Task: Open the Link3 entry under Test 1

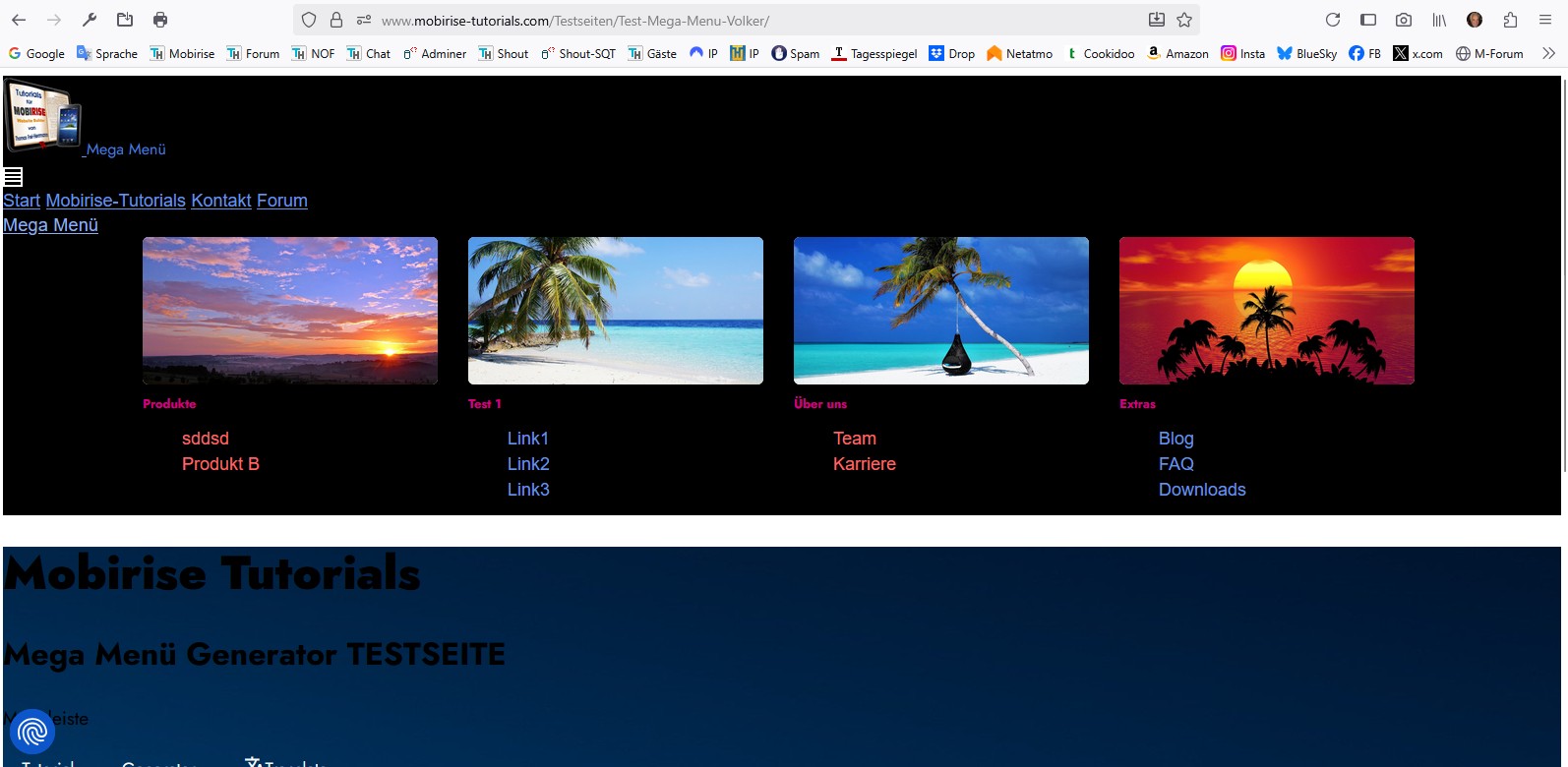Action: [x=528, y=490]
